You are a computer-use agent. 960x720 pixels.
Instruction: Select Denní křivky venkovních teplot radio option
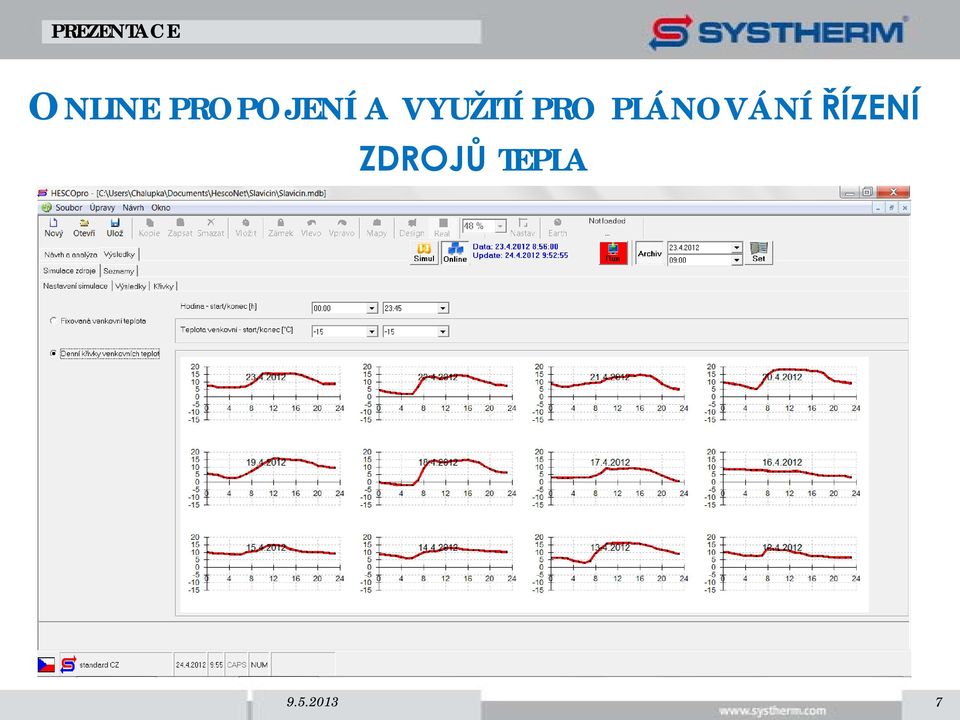pyautogui.click(x=53, y=353)
